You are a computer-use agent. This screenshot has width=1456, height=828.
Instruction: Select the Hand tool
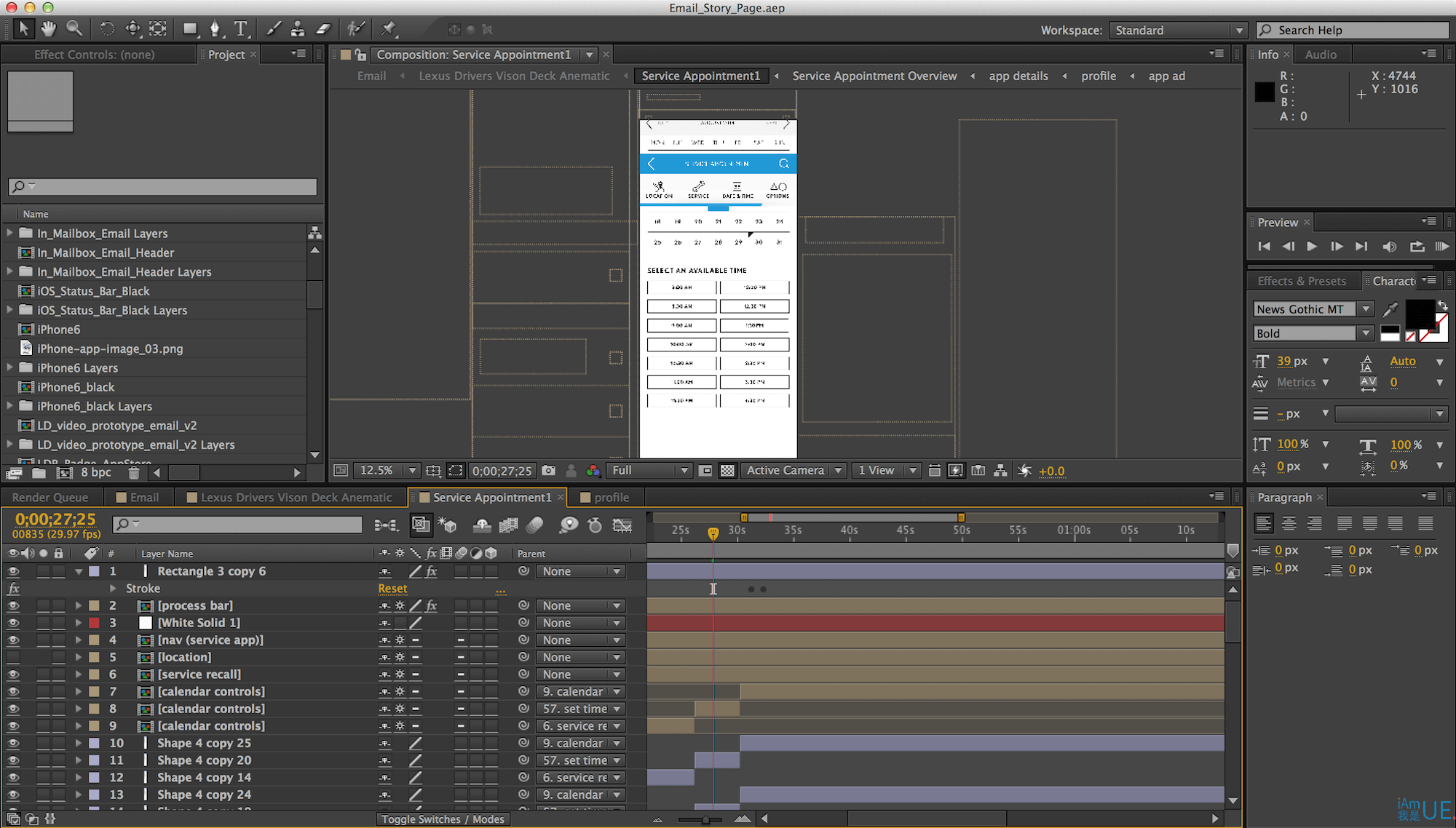[48, 29]
